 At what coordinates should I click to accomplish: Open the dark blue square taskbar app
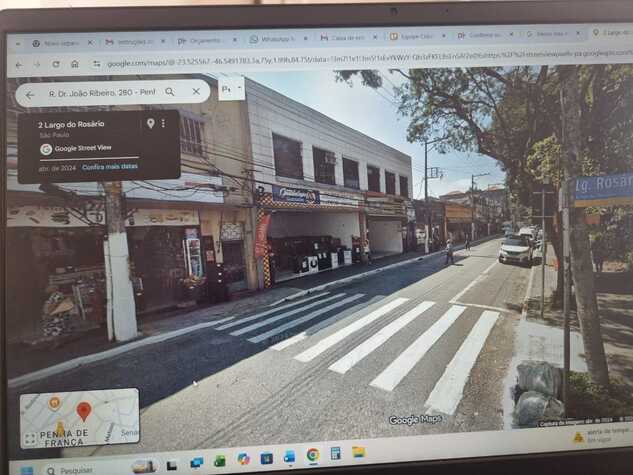point(266,458)
